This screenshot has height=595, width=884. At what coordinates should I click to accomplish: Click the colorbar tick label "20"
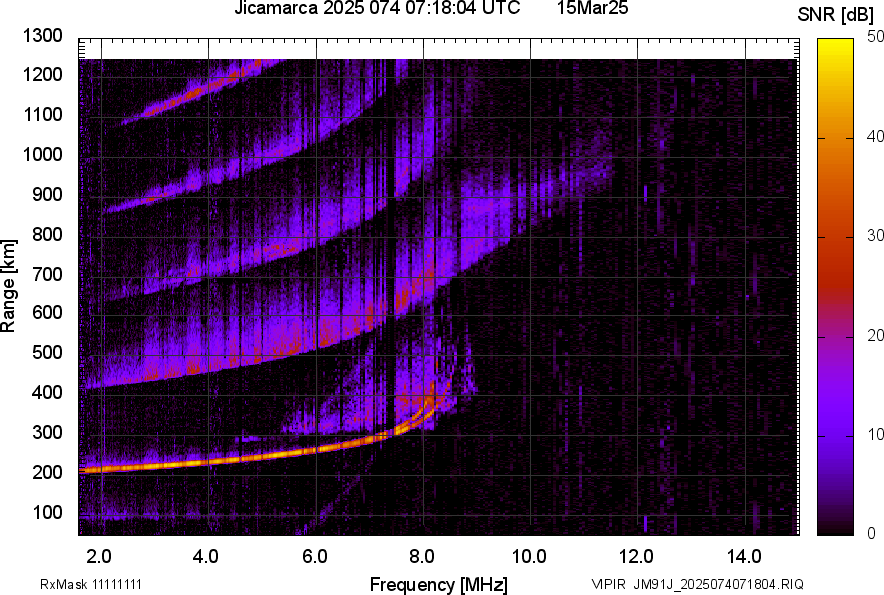click(875, 335)
